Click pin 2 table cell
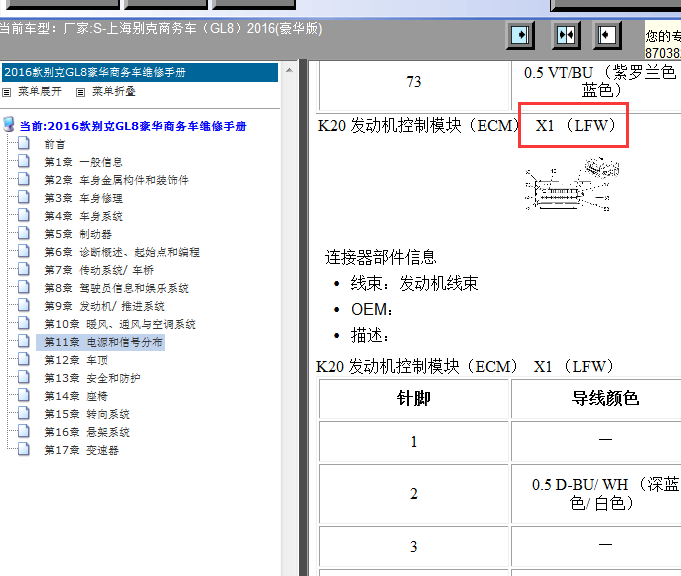The width and height of the screenshot is (681, 576). tap(414, 493)
